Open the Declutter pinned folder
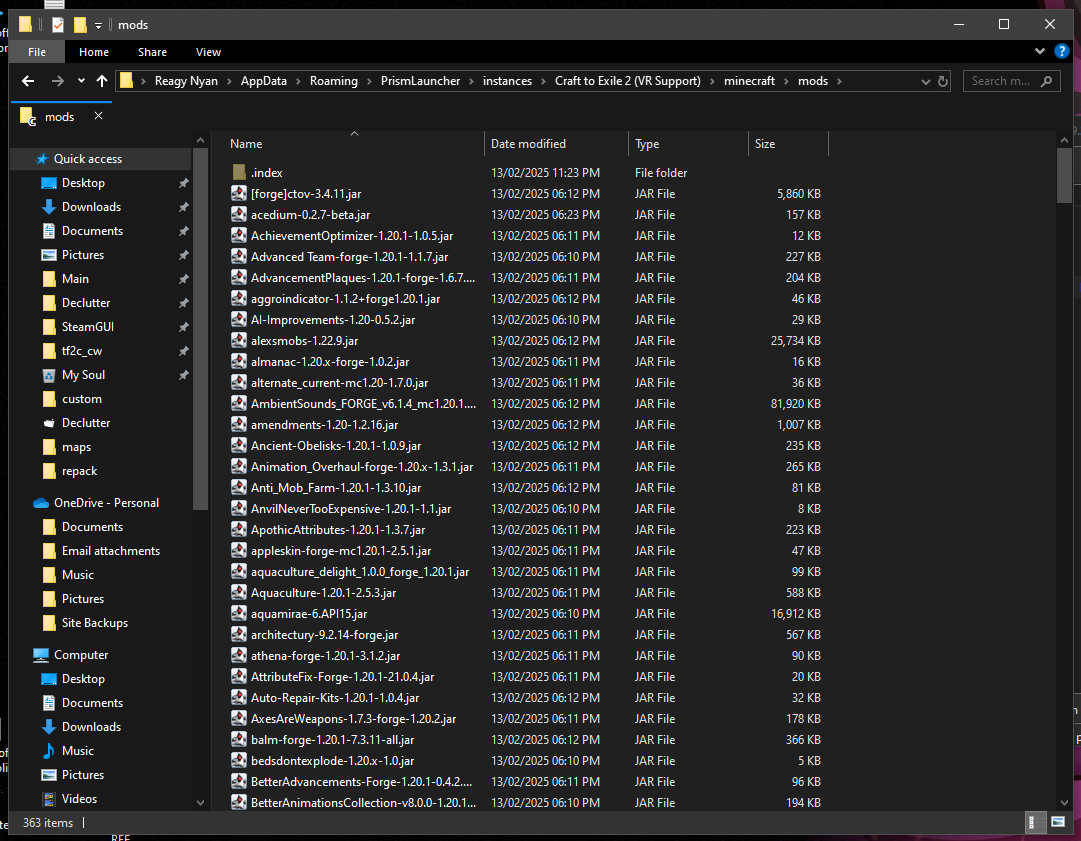1081x841 pixels. click(86, 303)
